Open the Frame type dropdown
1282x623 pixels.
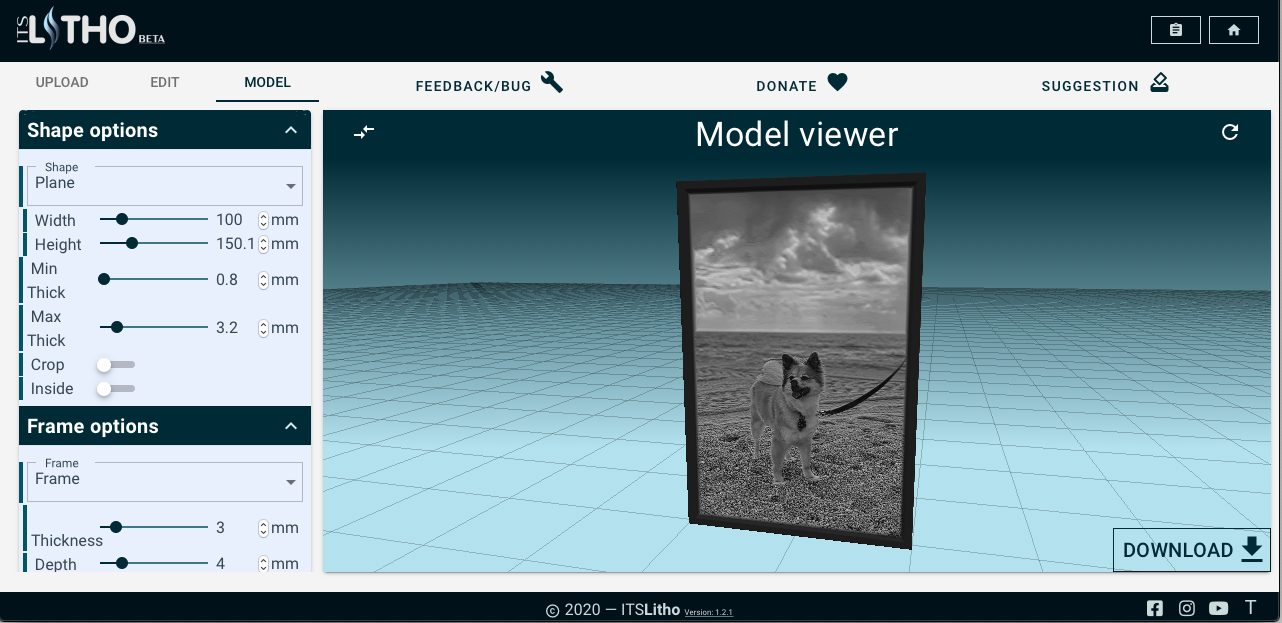click(165, 481)
